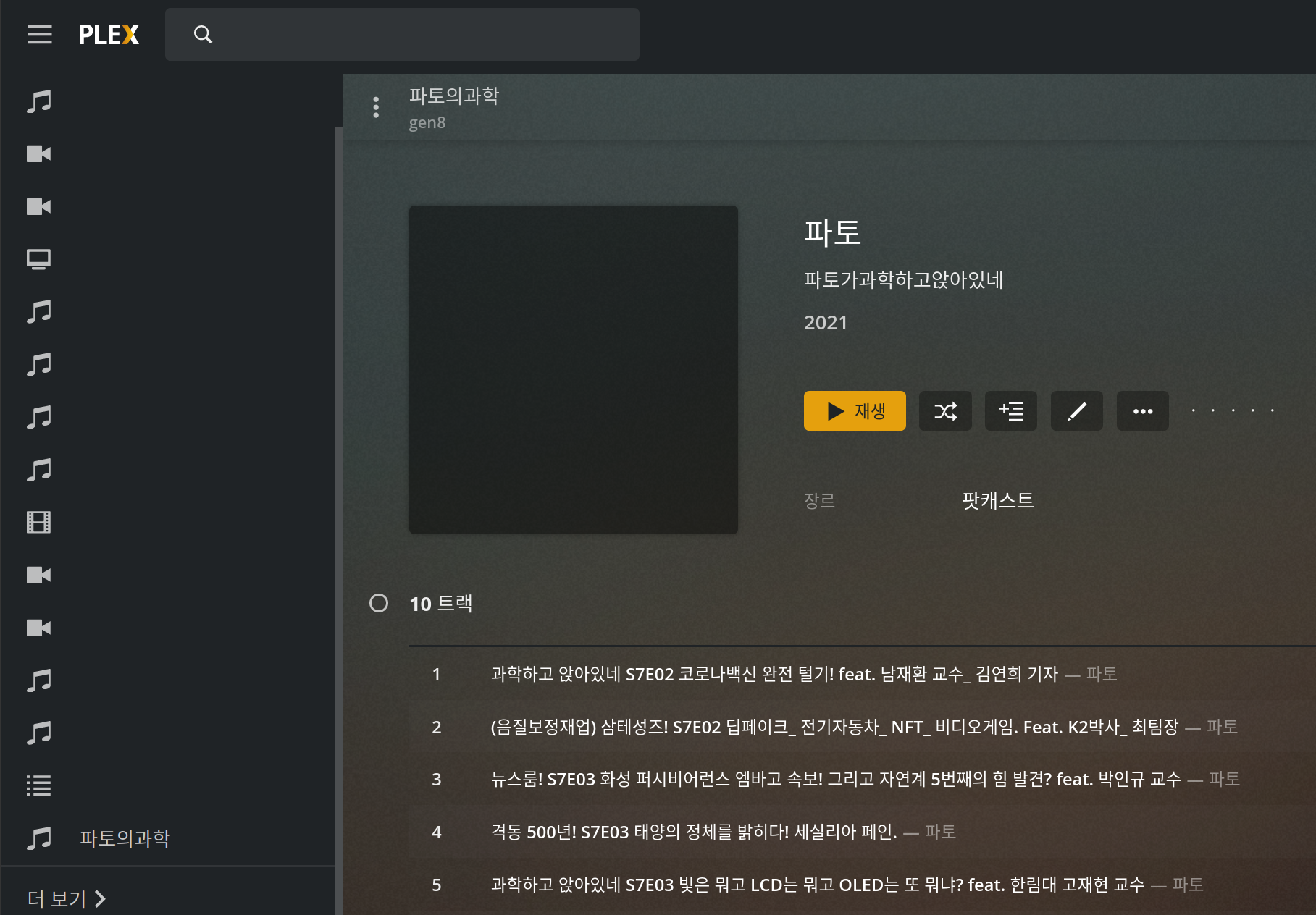Image resolution: width=1316 pixels, height=915 pixels.
Task: Click the pencil edit icon
Action: pos(1076,411)
